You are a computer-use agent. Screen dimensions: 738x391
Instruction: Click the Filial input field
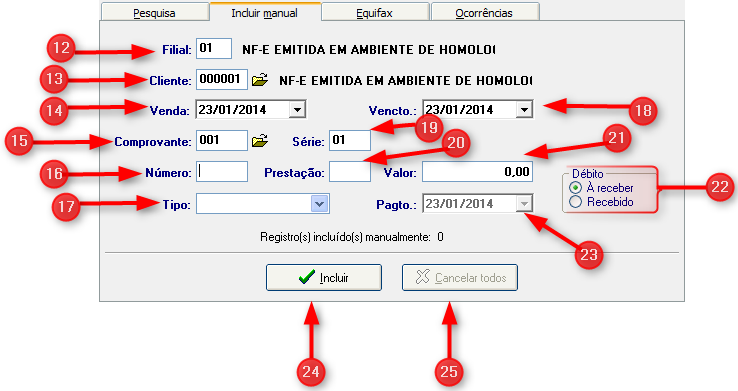click(214, 48)
